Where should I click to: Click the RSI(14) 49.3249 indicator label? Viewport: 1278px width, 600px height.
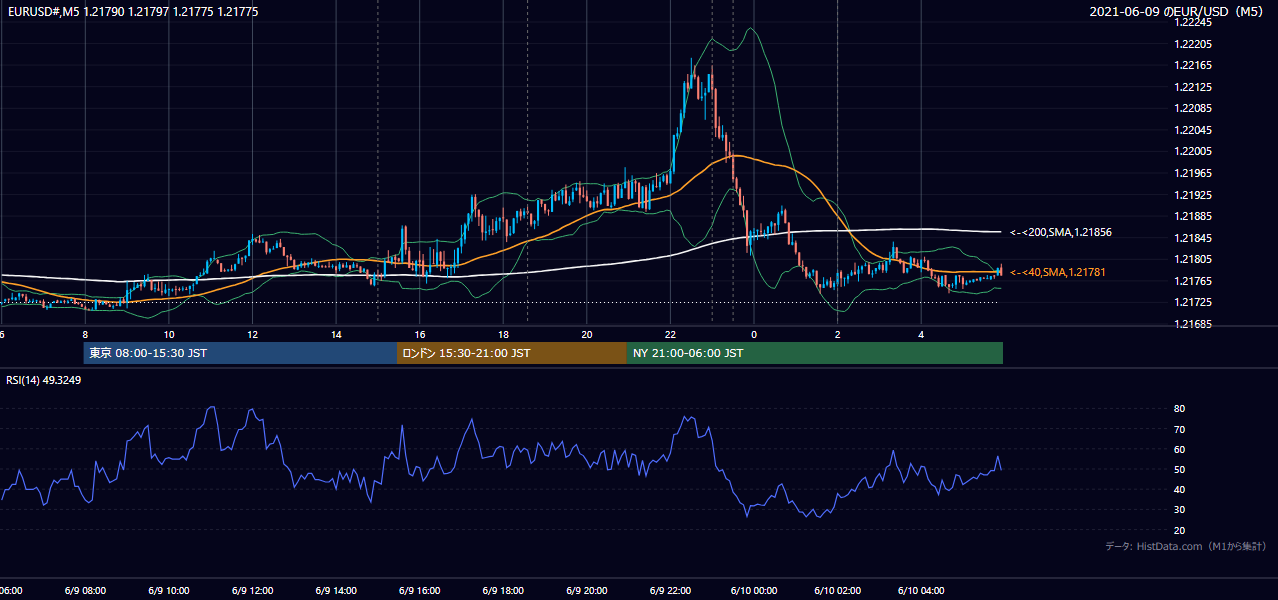(44, 380)
